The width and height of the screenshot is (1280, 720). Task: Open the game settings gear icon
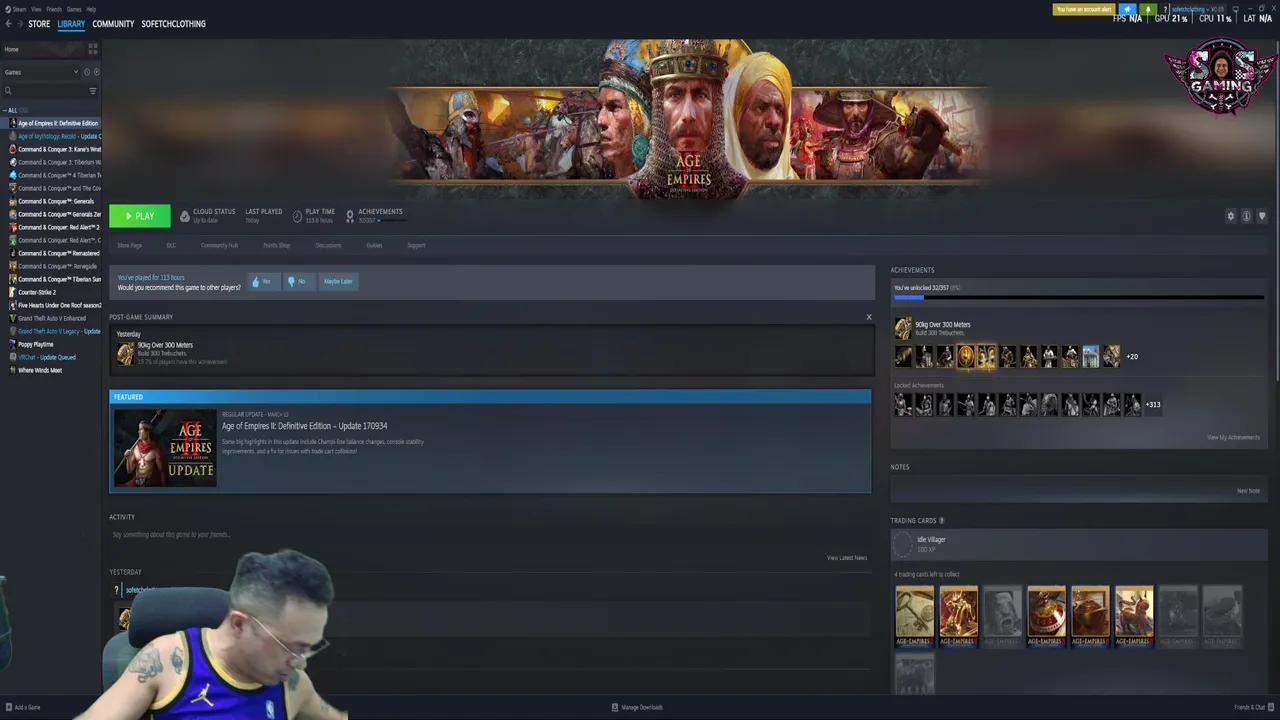[x=1230, y=216]
